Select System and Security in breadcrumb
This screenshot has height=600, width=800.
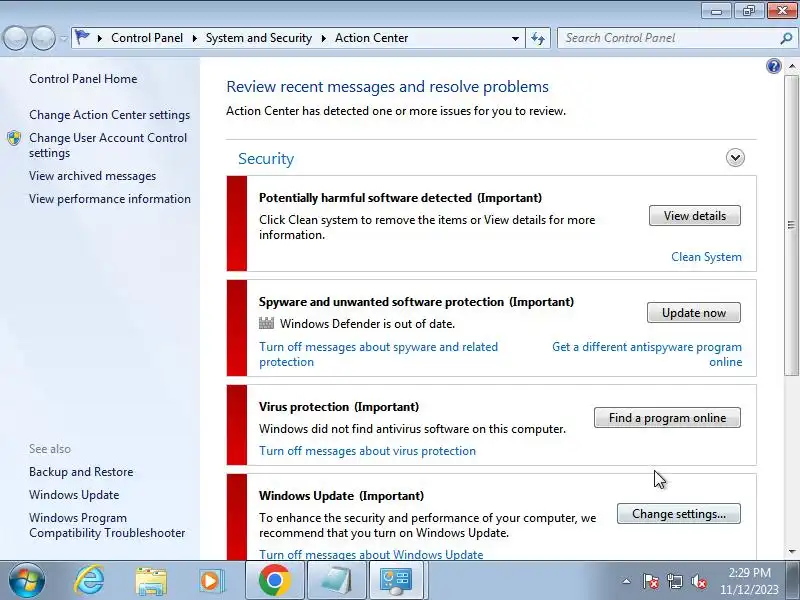coord(259,38)
